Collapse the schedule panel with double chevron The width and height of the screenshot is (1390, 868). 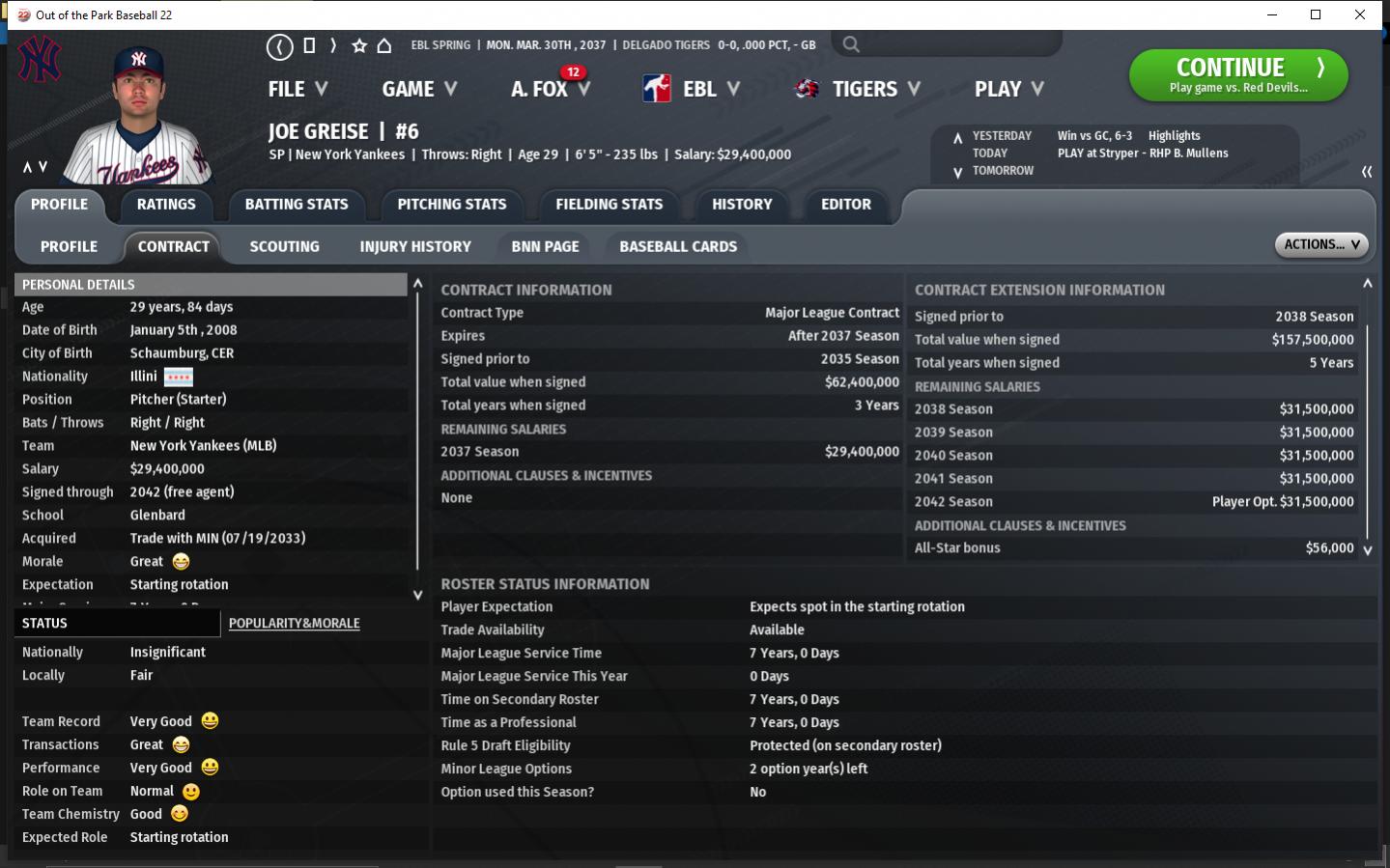[1366, 172]
